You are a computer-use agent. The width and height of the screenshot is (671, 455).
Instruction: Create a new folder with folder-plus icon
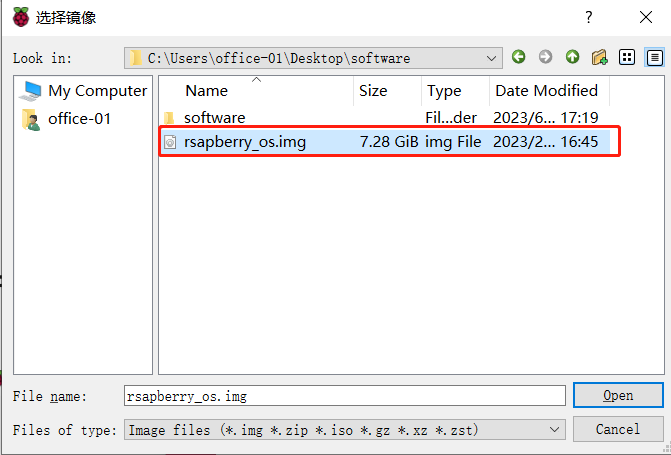coord(600,57)
